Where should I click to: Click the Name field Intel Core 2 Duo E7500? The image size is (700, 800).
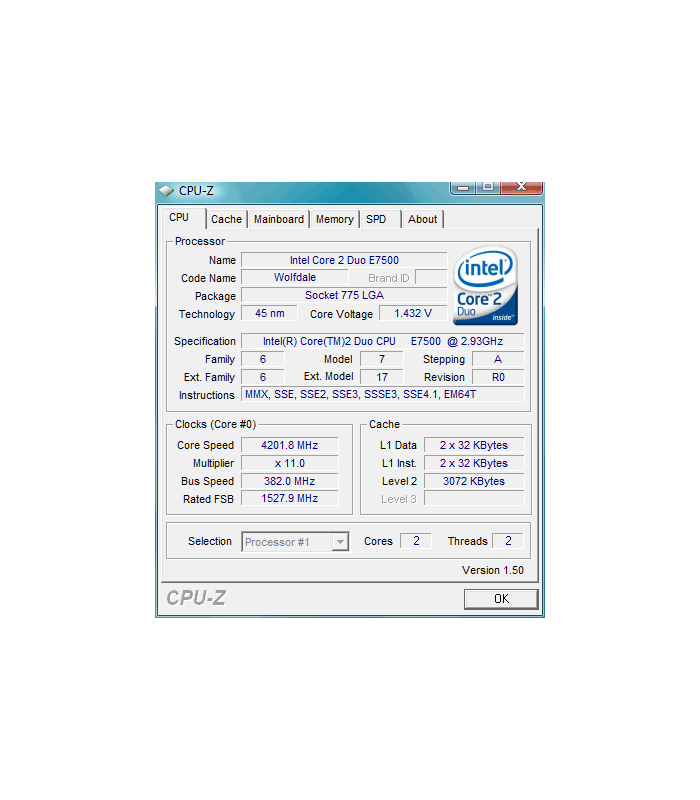344,260
